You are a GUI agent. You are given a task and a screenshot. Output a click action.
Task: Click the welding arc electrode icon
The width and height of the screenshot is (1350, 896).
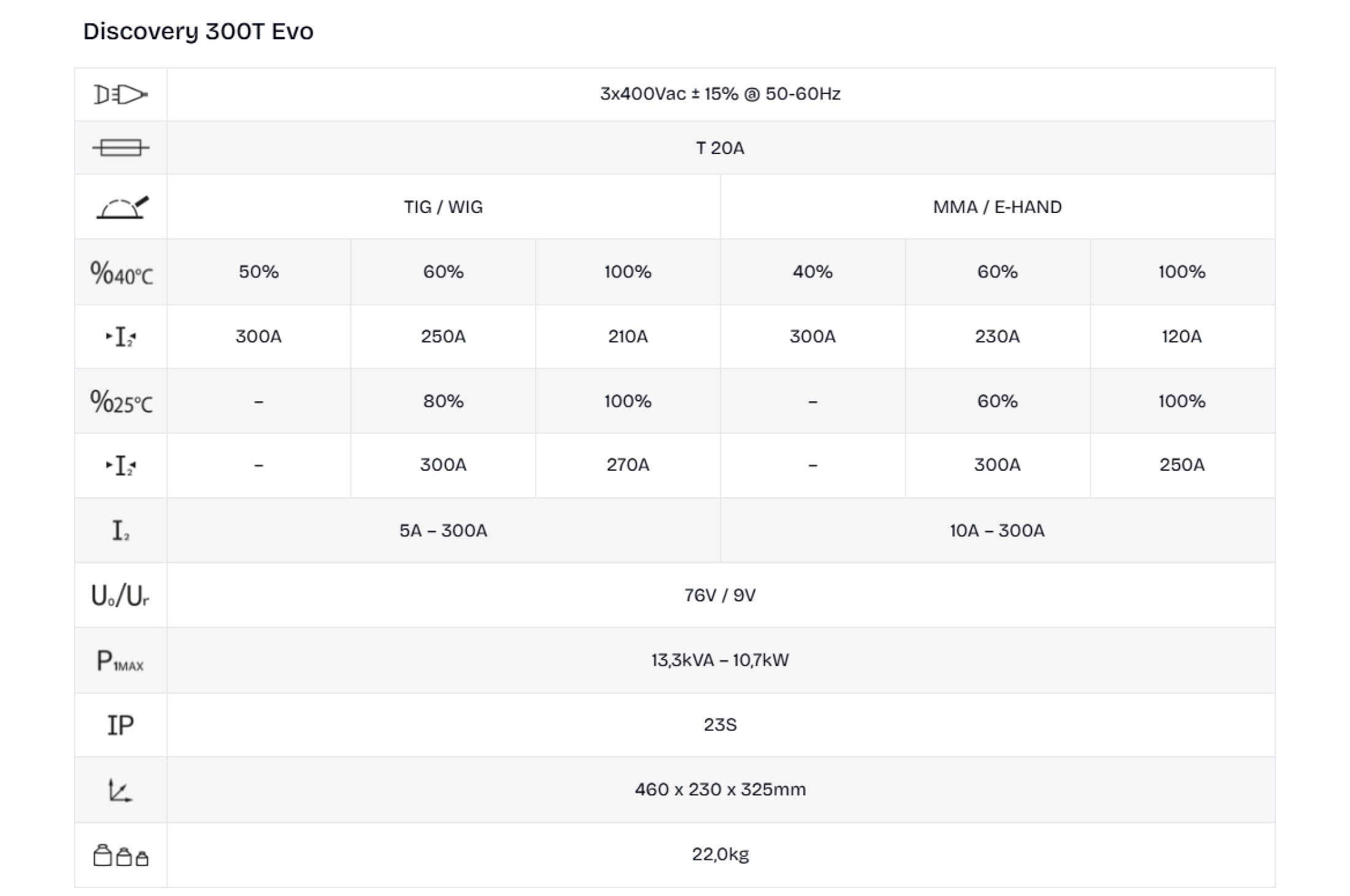(x=121, y=207)
